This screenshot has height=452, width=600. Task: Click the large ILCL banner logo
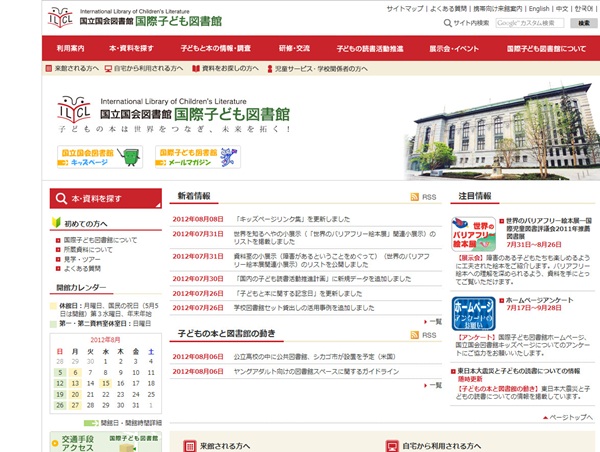[74, 109]
